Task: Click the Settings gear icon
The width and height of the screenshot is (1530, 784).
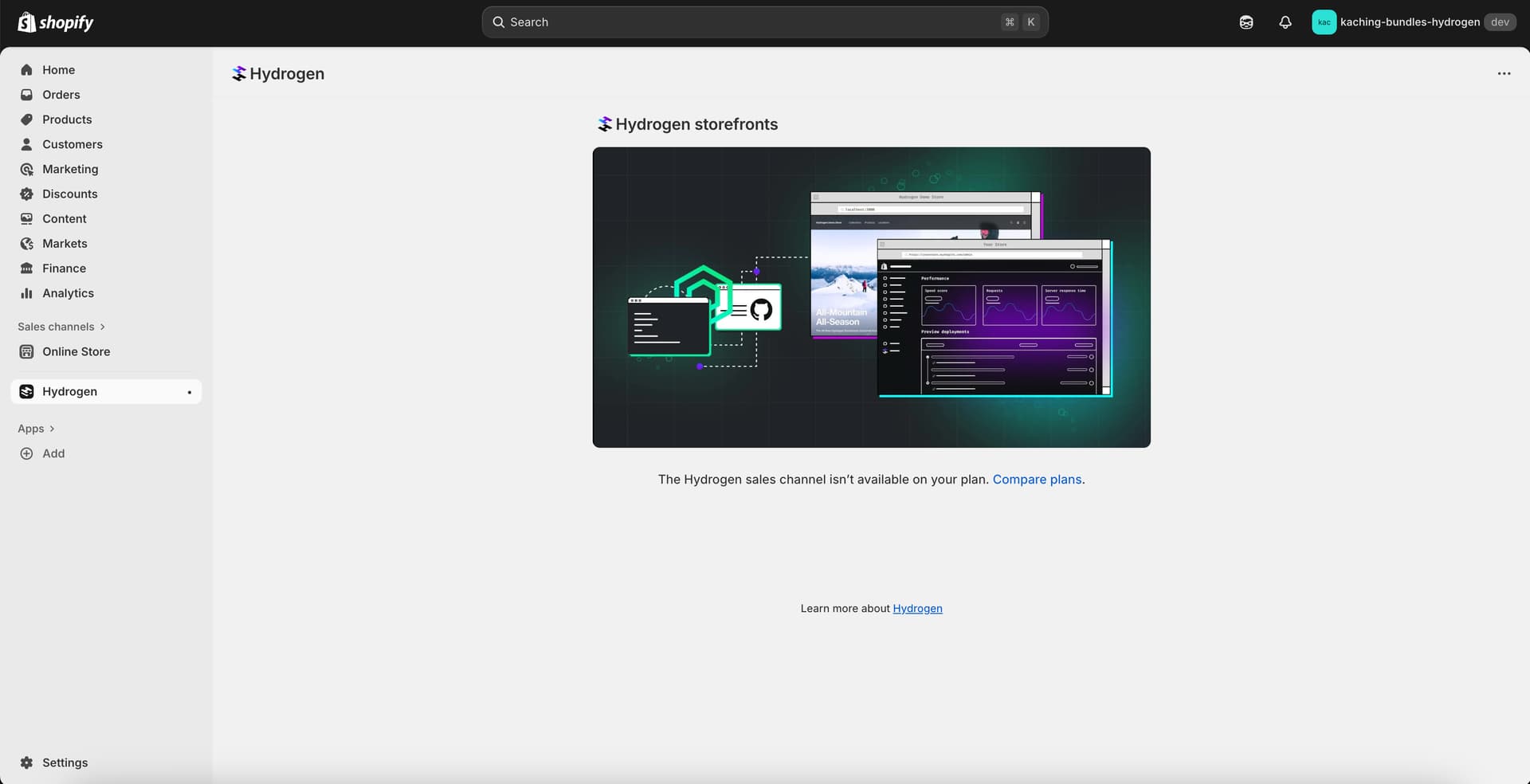Action: [x=26, y=762]
